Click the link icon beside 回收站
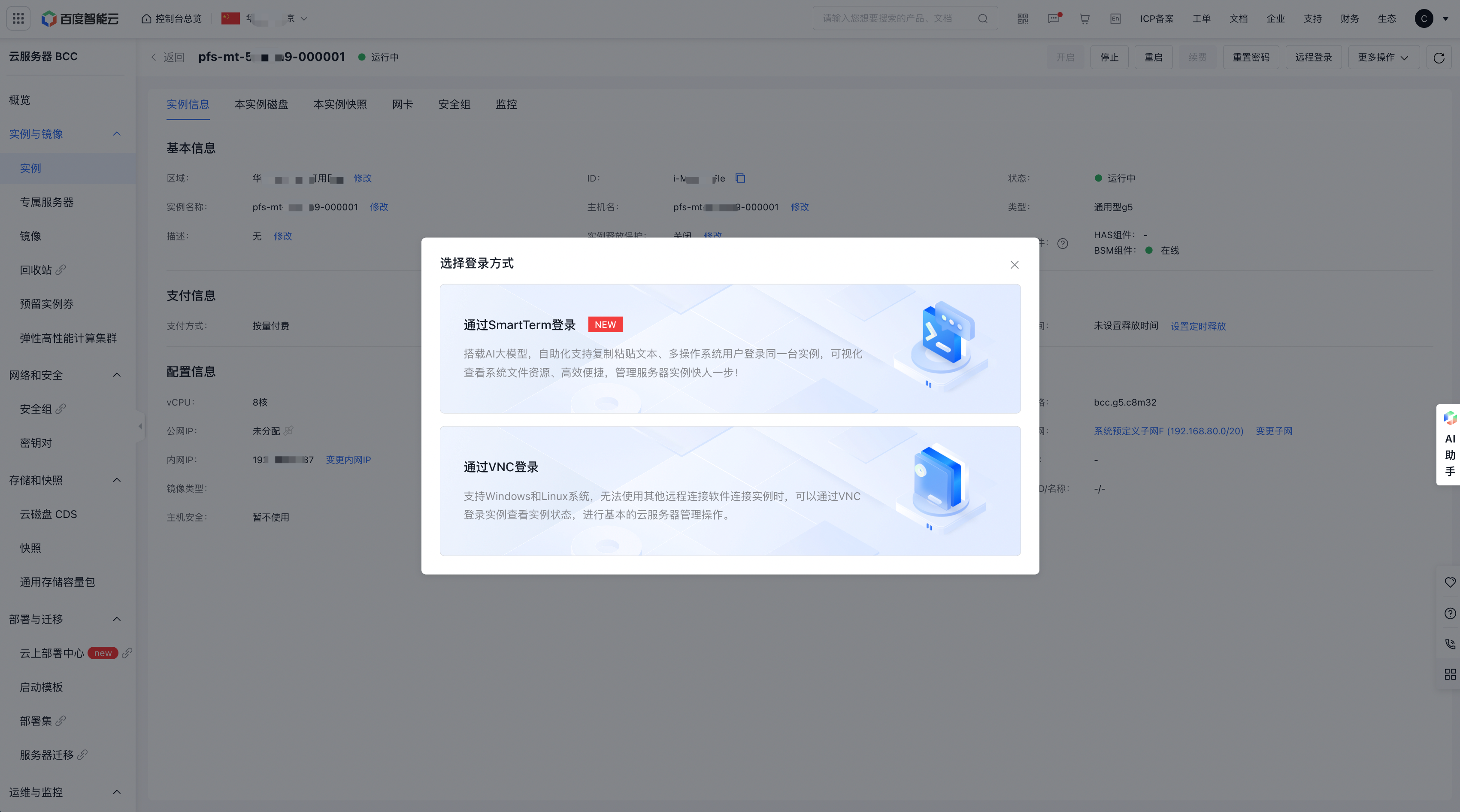This screenshot has height=812, width=1460. (61, 270)
